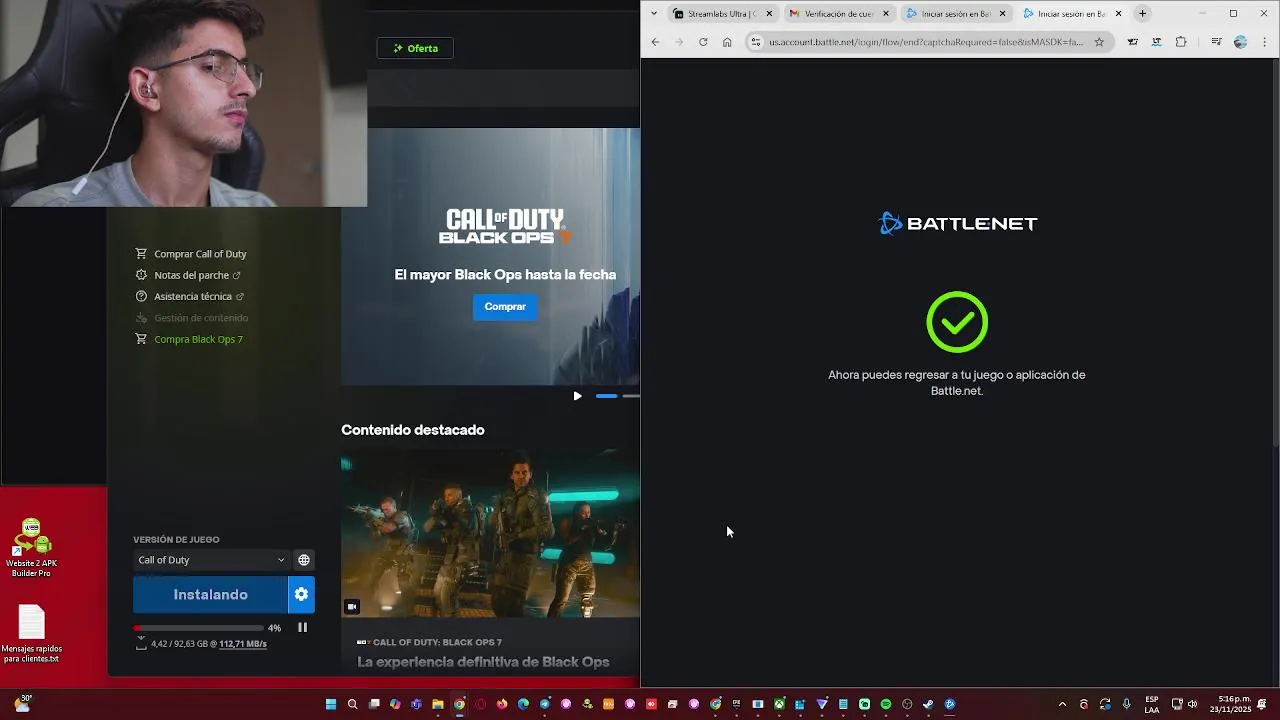
Task: Click the 112,71 MB/s download speed
Action: [x=243, y=644]
